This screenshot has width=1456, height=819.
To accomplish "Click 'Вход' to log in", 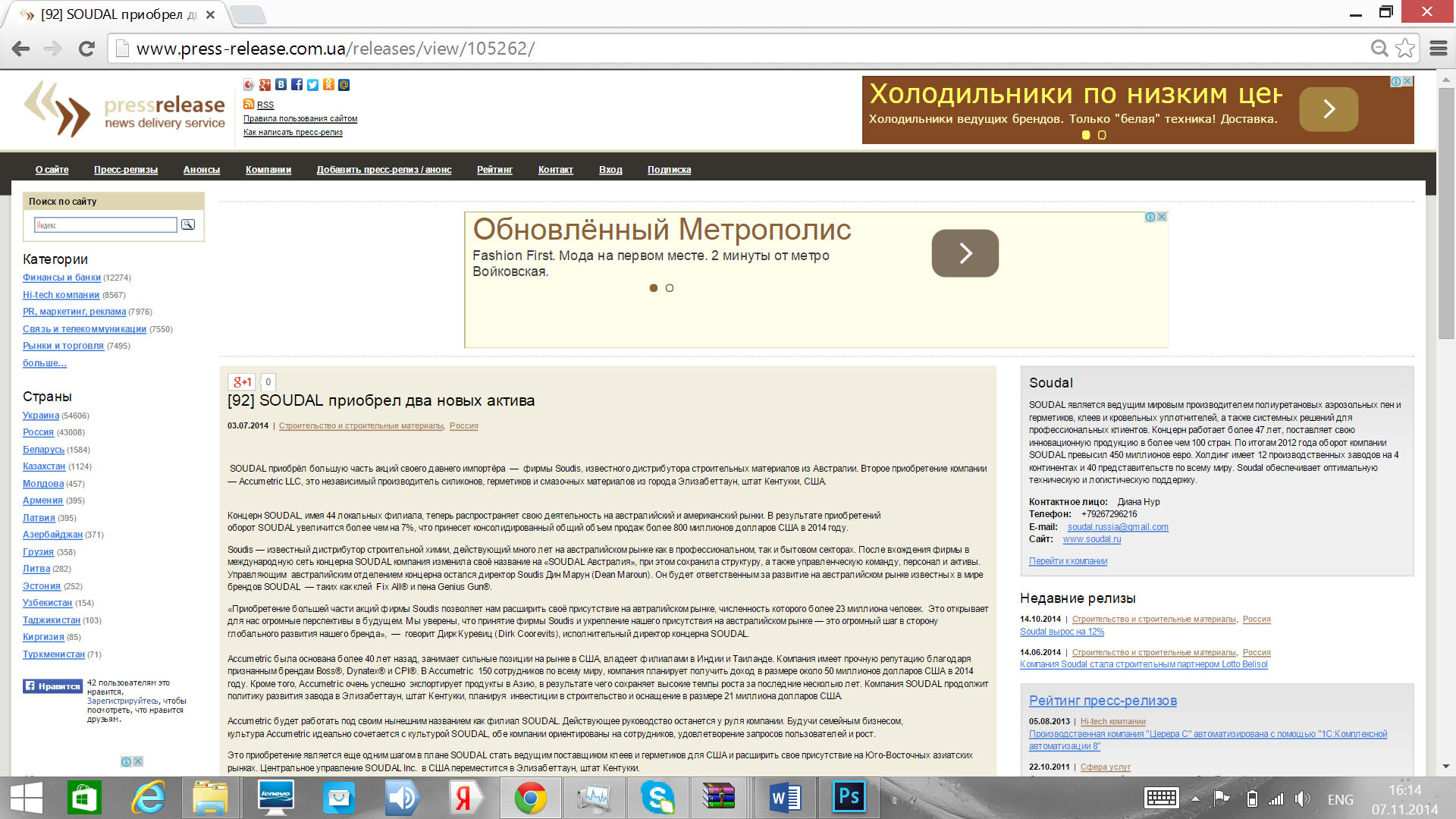I will click(610, 170).
